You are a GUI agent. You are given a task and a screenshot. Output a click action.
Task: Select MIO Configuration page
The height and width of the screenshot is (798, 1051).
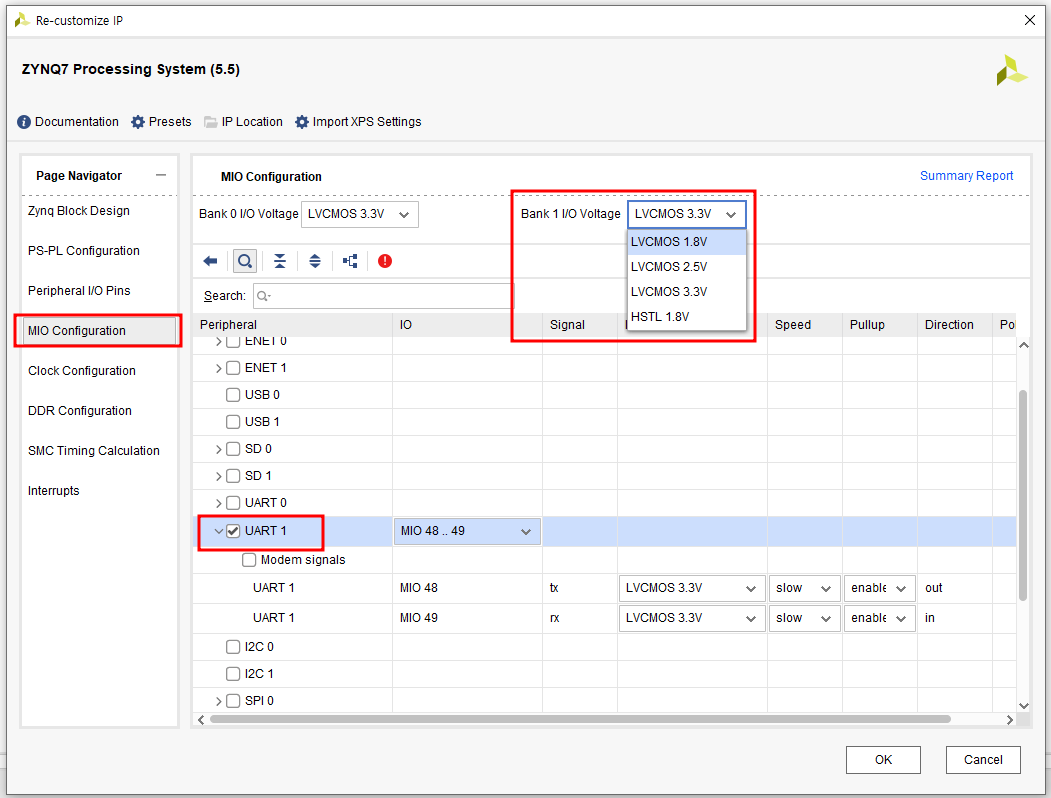[x=99, y=331]
